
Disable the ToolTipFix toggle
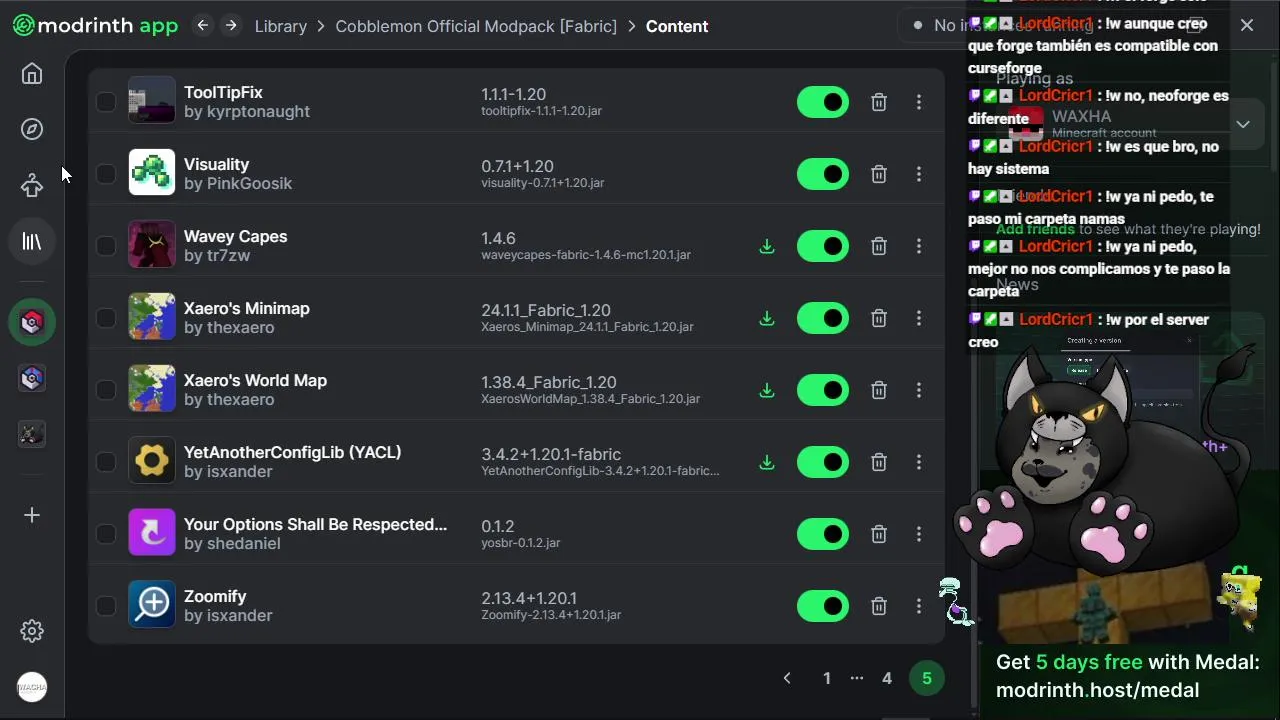(823, 102)
